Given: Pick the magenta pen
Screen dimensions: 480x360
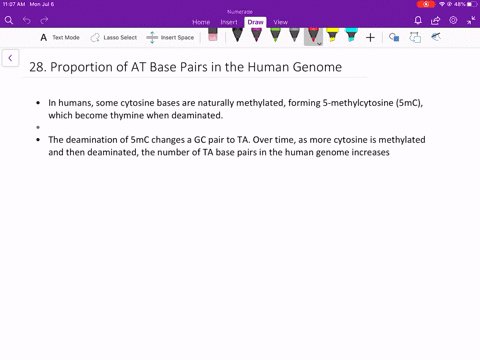Looking at the screenshot, I should (256, 35).
